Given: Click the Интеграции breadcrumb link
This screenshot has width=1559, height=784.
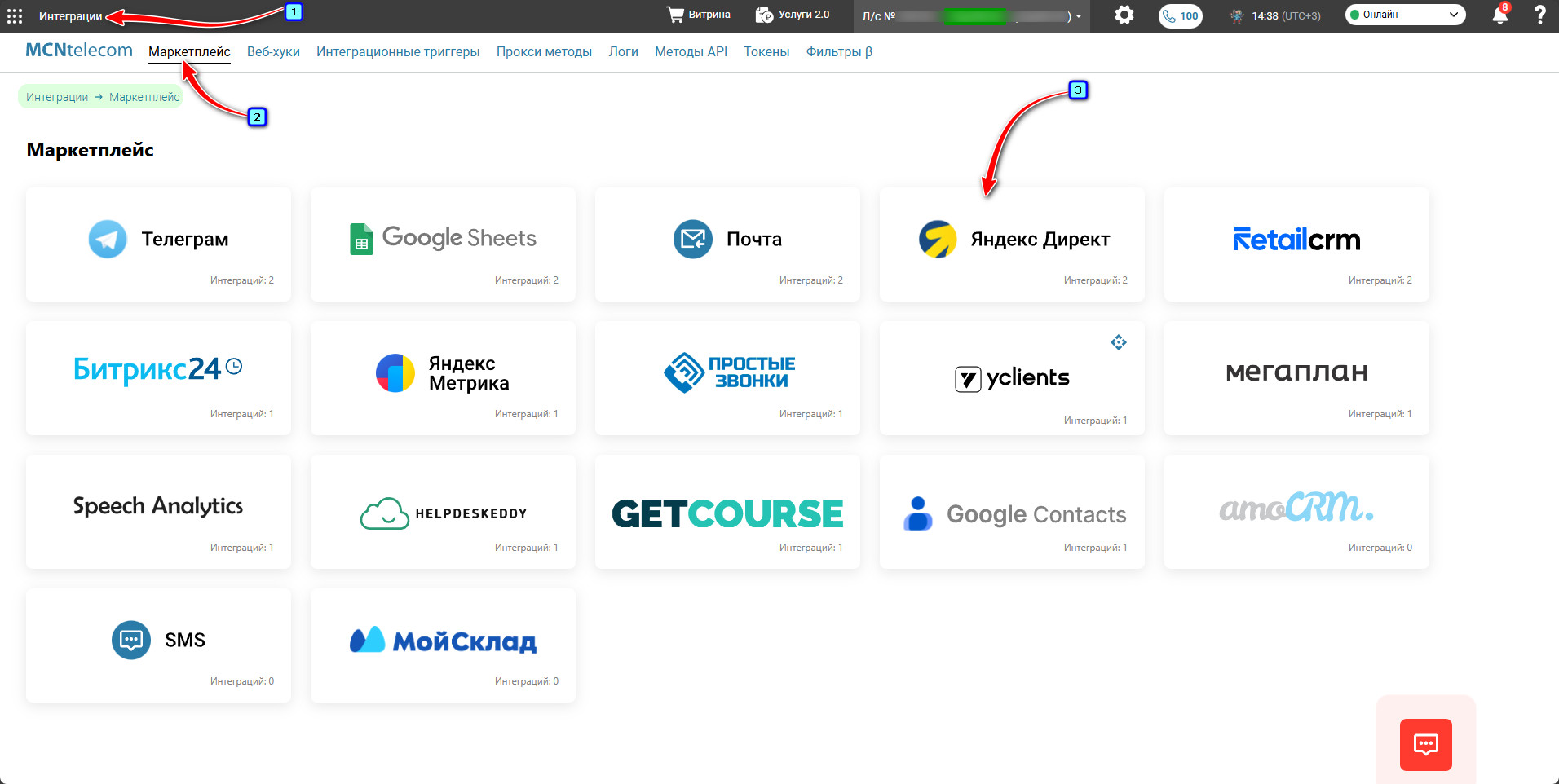Looking at the screenshot, I should (x=57, y=97).
